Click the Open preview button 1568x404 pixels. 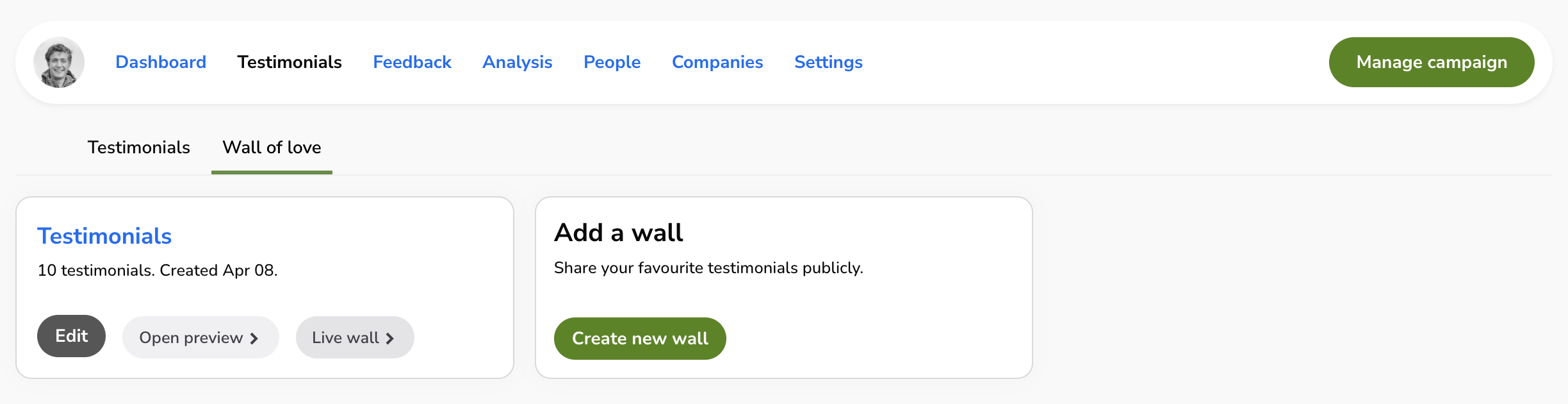tap(200, 337)
